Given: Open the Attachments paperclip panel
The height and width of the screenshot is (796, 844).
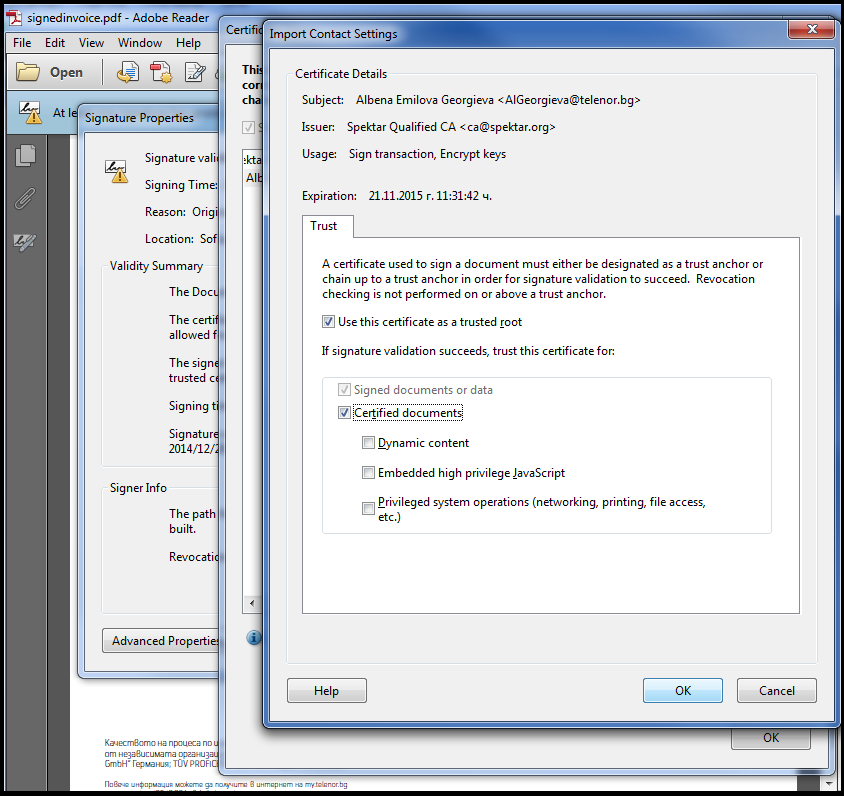Looking at the screenshot, I should coord(25,199).
